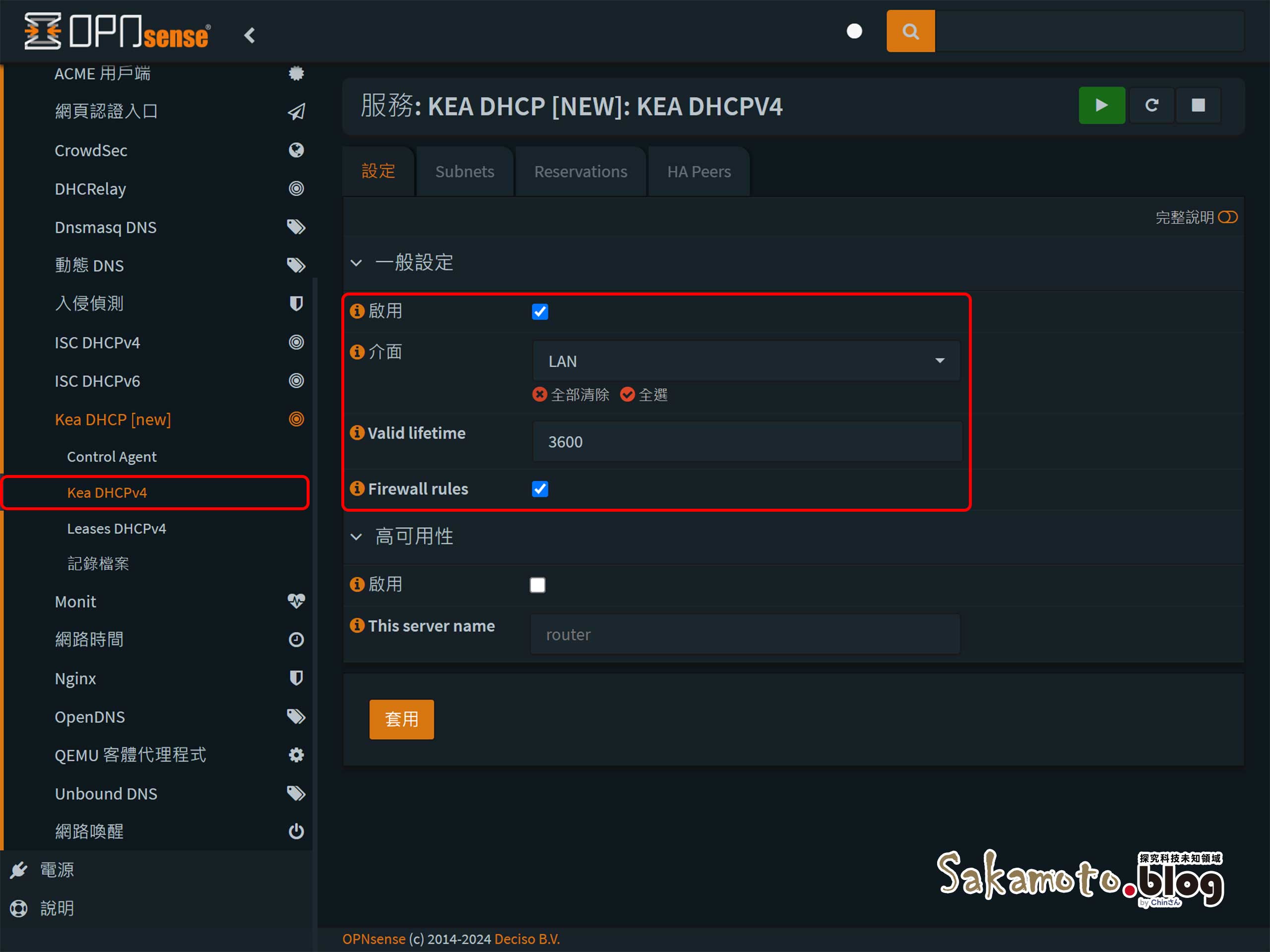Image resolution: width=1270 pixels, height=952 pixels.
Task: Toggle the 啟用 checkbox under 一般設定
Action: click(x=540, y=311)
